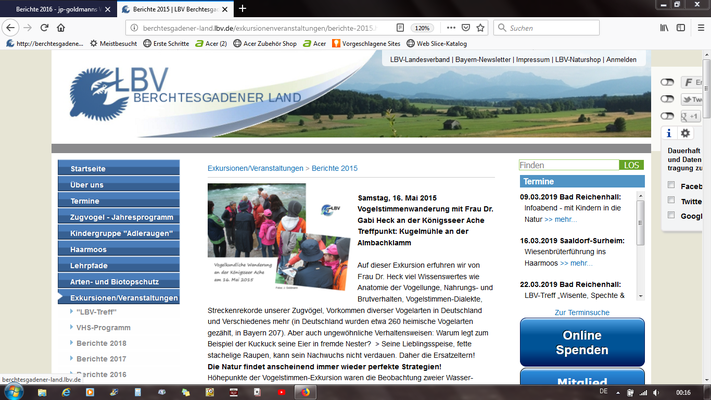Open page actions three-dot menu

(451, 28)
